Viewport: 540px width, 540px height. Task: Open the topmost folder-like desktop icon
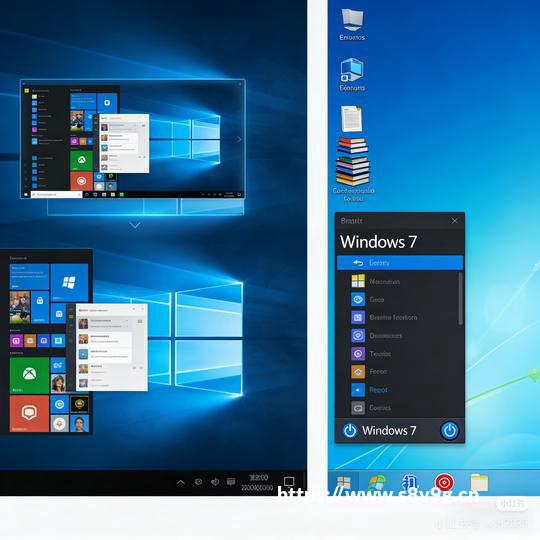pos(352,20)
